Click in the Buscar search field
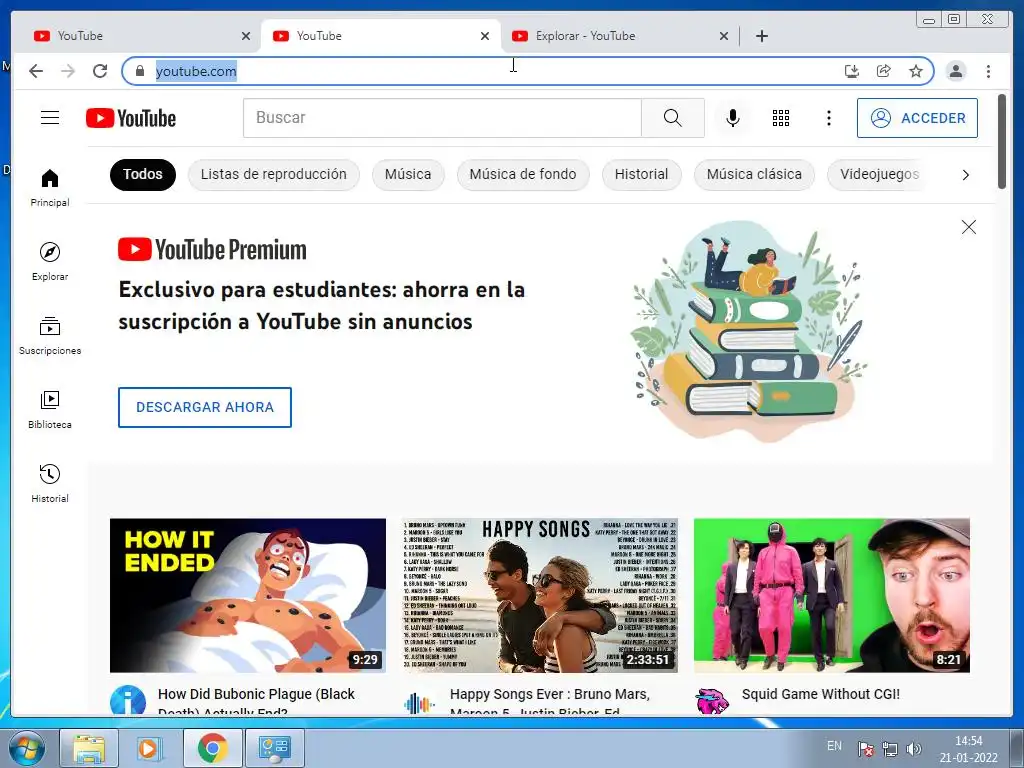Screen dimensions: 1024x768 [x=442, y=118]
